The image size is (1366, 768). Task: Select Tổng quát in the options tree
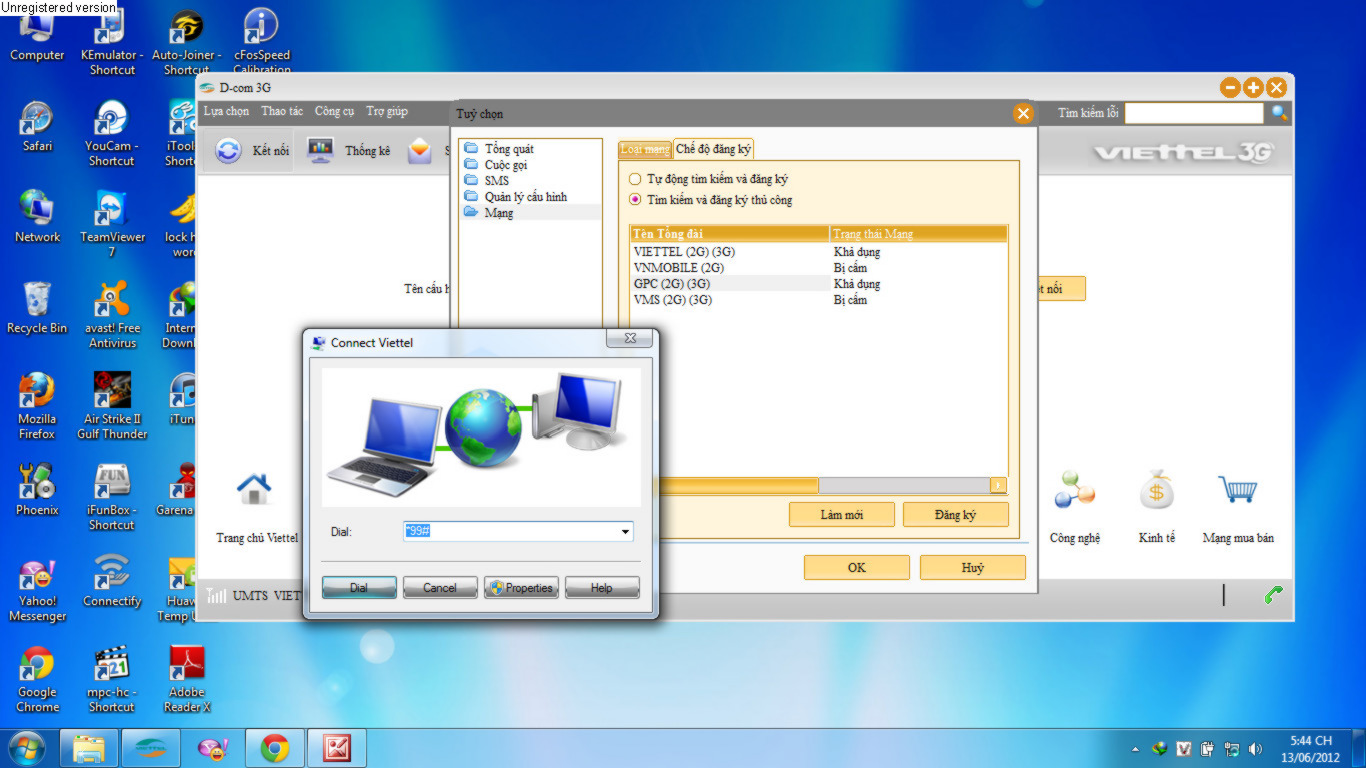(509, 149)
